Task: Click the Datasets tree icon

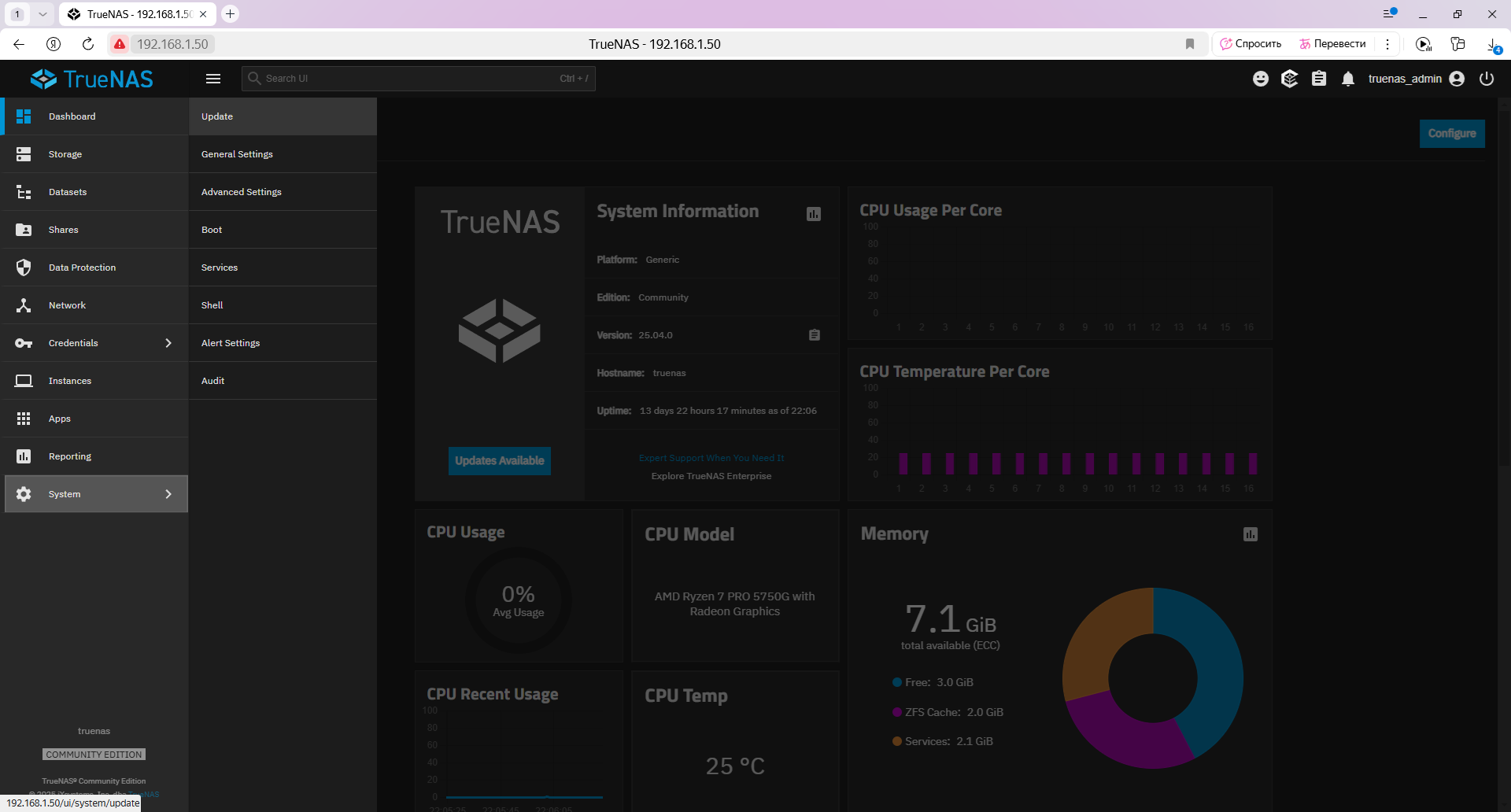Action: (x=24, y=192)
